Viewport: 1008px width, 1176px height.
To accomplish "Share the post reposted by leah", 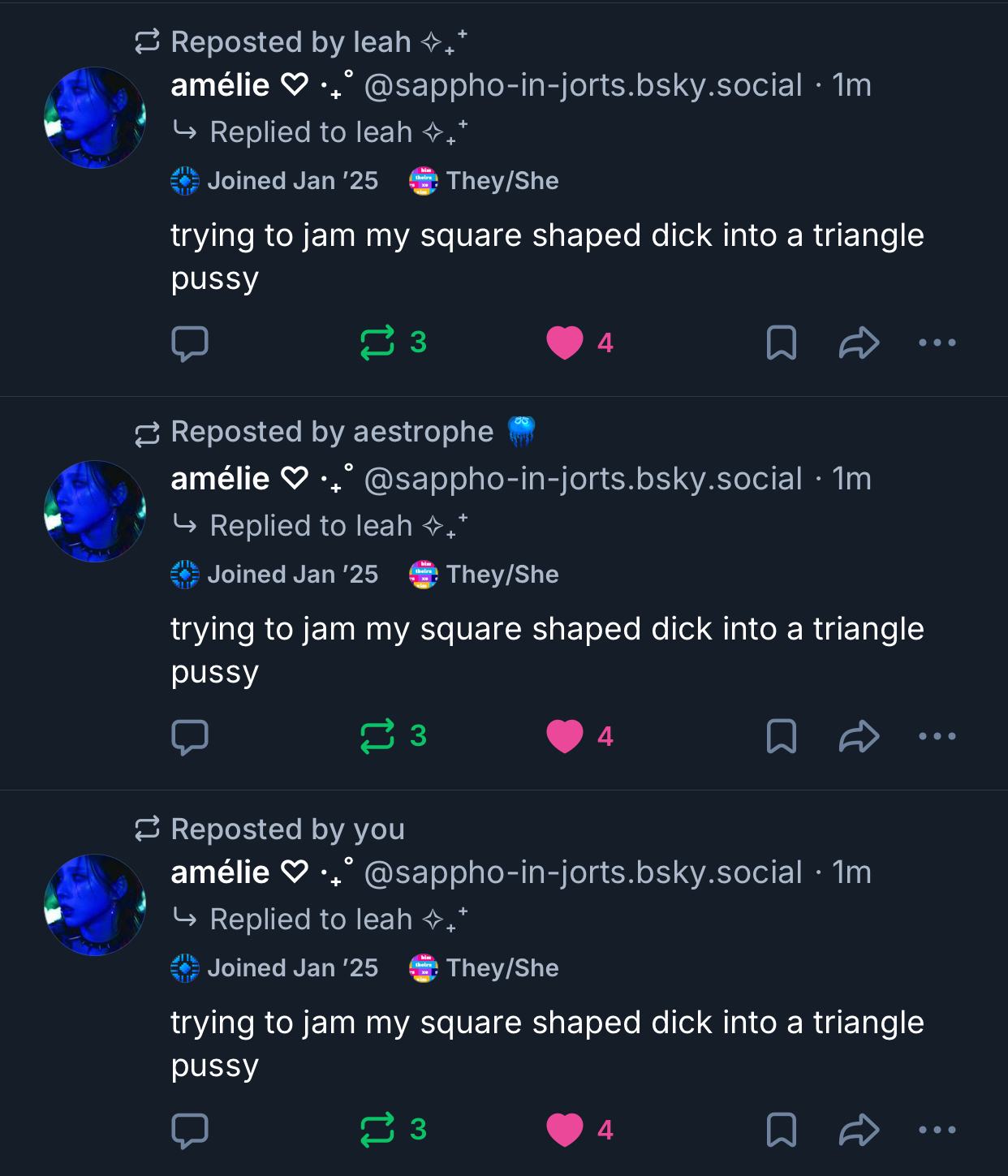I will coord(859,343).
